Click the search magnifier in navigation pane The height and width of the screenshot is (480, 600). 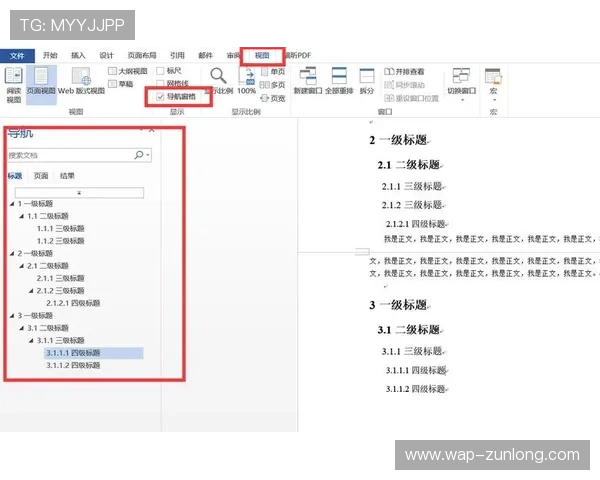tap(139, 155)
